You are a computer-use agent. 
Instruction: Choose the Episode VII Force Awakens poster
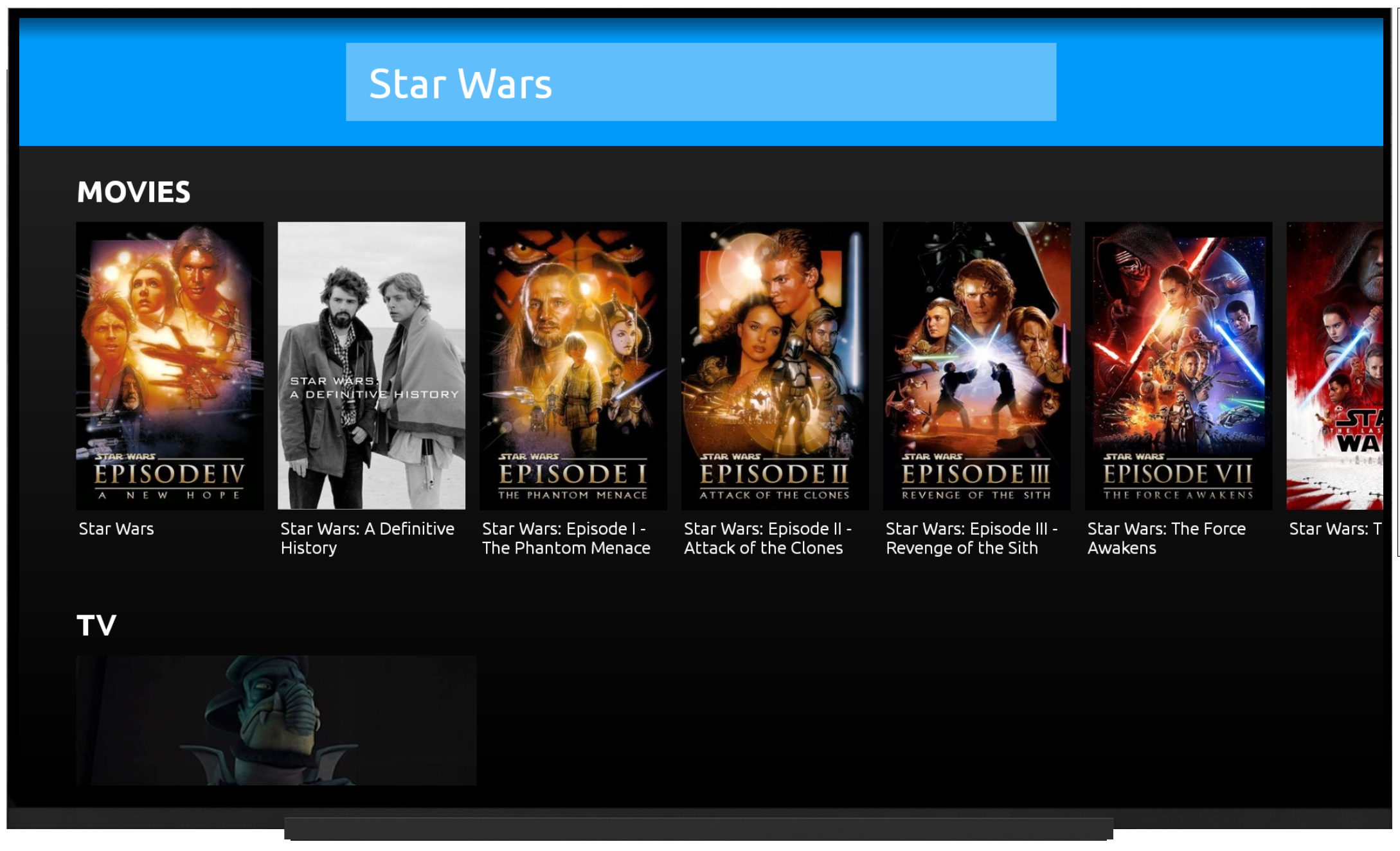click(1179, 366)
